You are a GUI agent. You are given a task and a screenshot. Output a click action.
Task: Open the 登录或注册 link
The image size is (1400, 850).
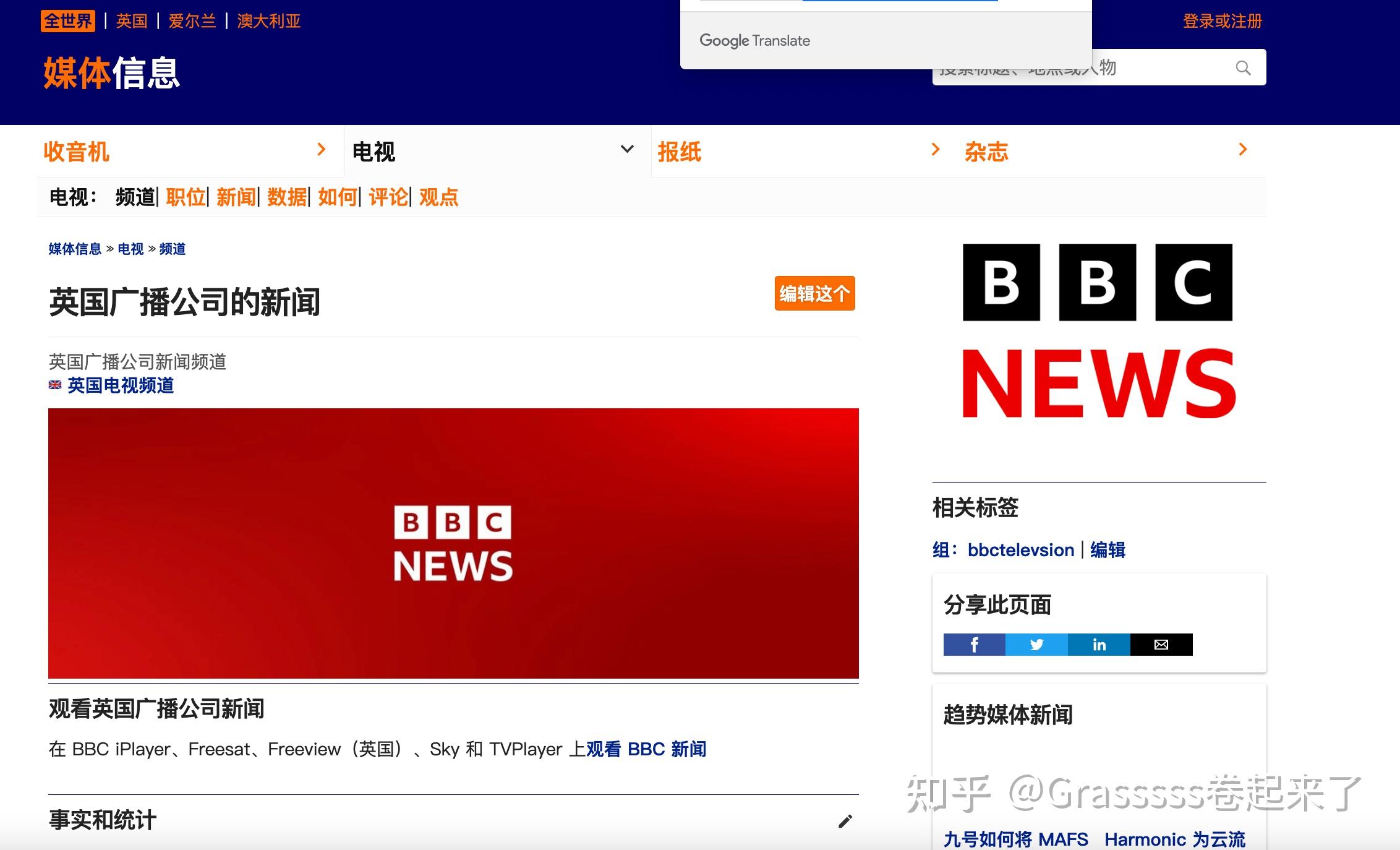(1222, 21)
